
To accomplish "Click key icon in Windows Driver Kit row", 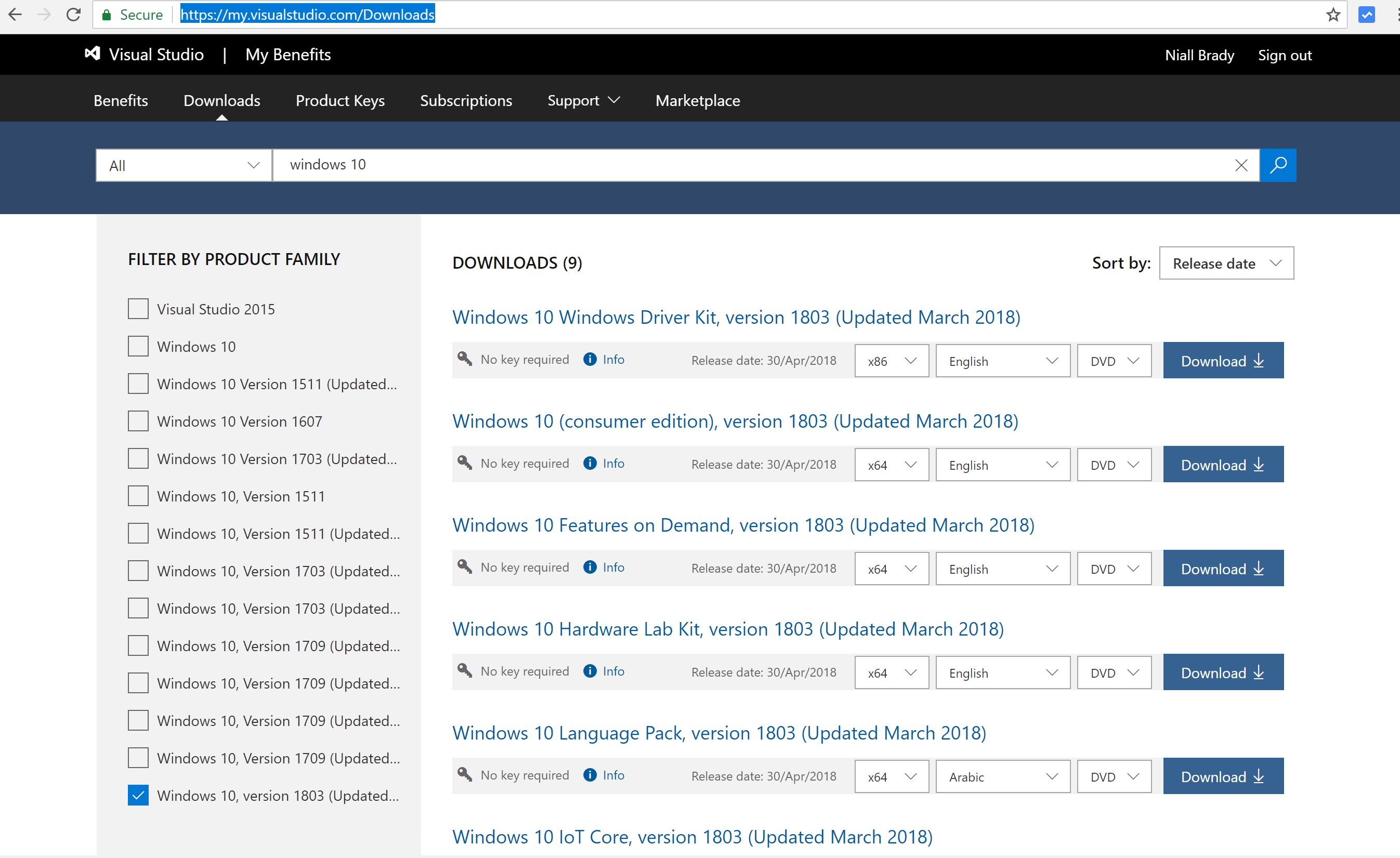I will click(465, 358).
